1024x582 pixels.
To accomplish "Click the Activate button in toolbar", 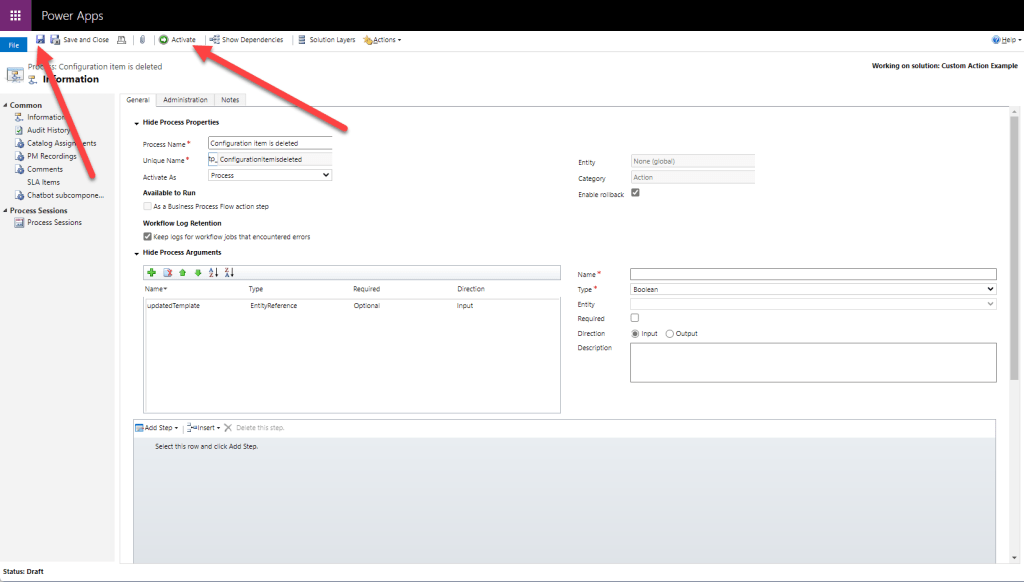I will tap(177, 40).
